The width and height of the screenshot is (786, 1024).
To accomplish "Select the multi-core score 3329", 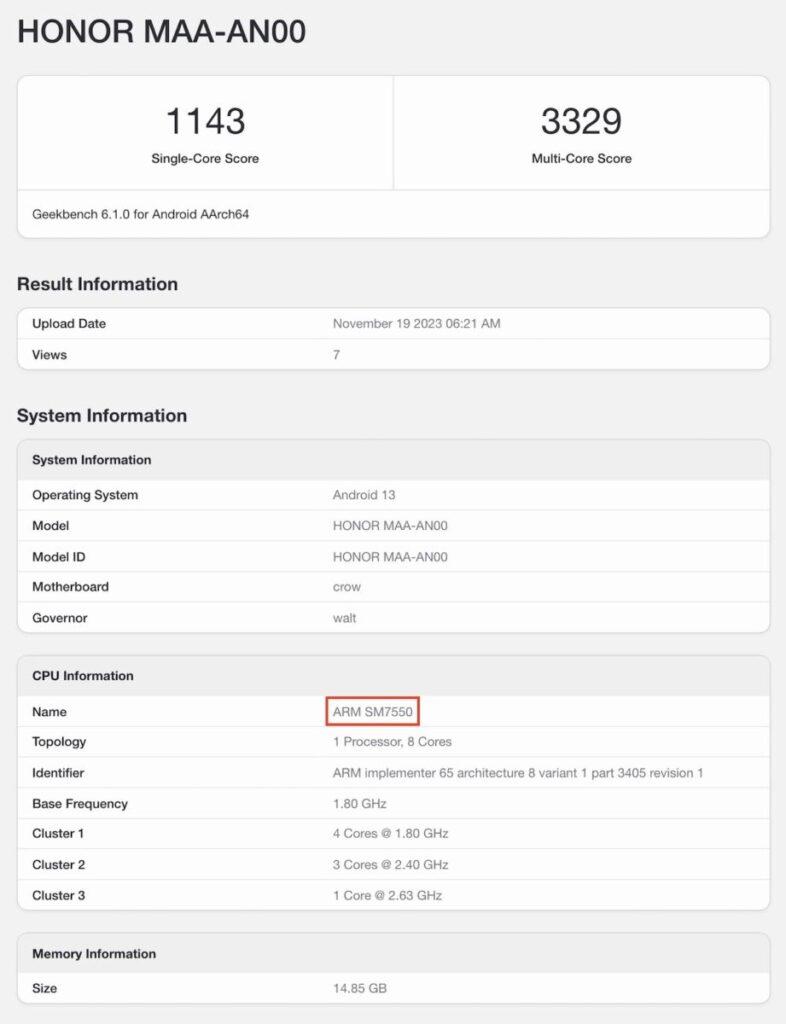I will (581, 121).
